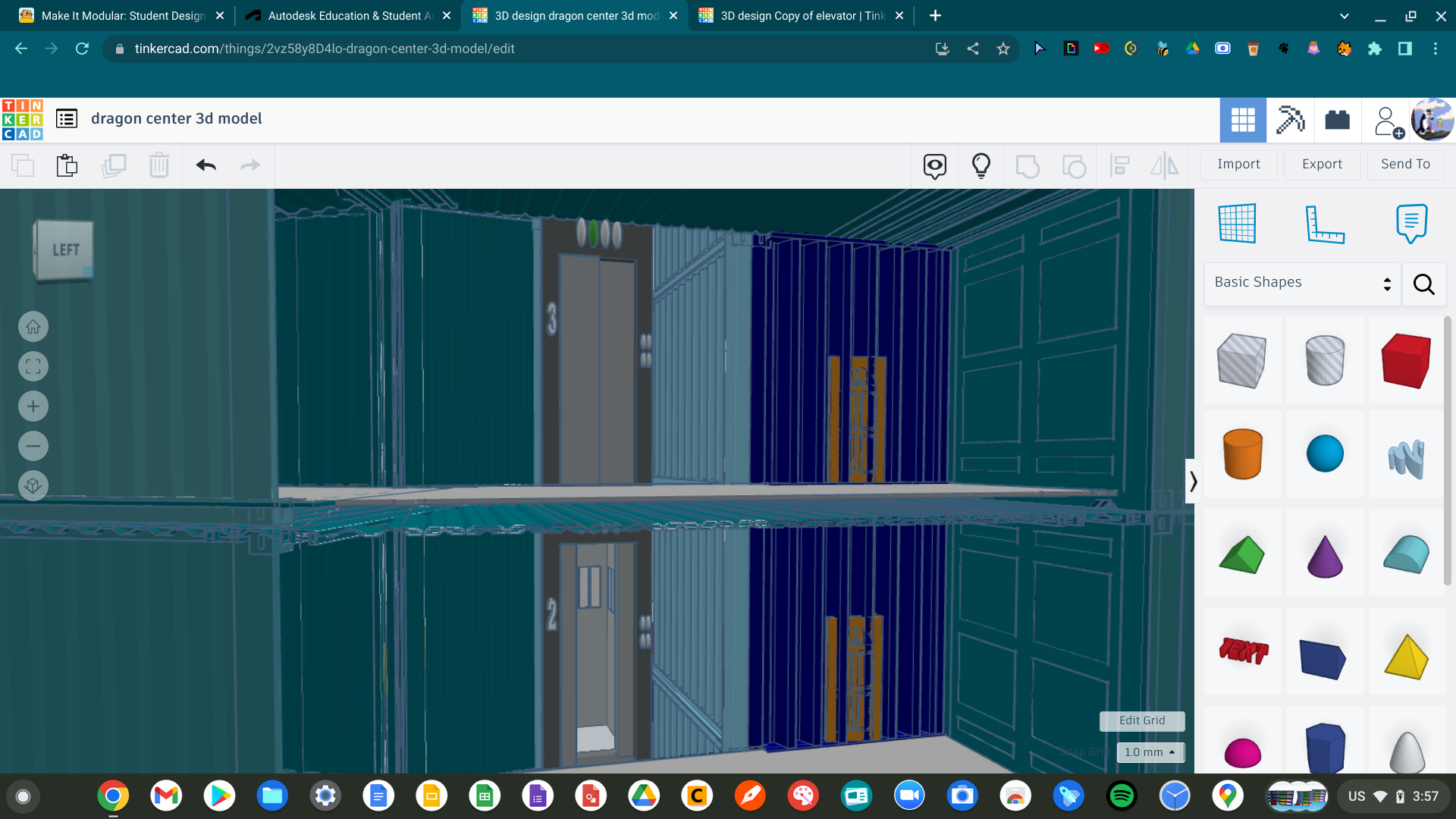This screenshot has height=819, width=1456.
Task: Select the purple Cone shape
Action: pyautogui.click(x=1325, y=556)
